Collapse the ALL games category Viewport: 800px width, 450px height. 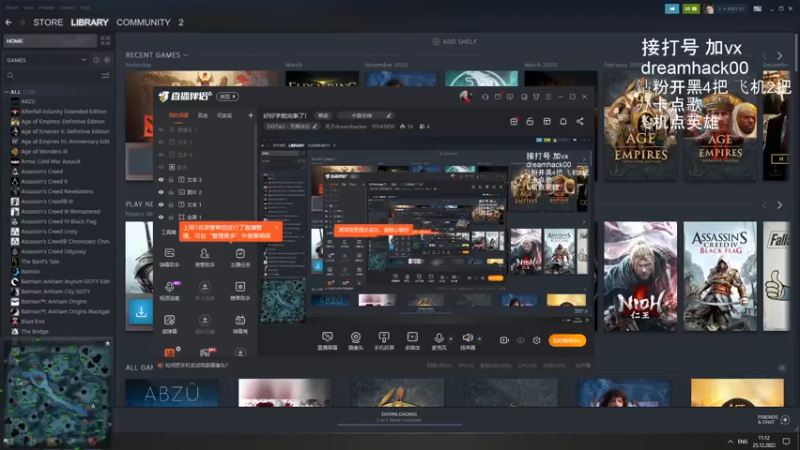tap(7, 92)
